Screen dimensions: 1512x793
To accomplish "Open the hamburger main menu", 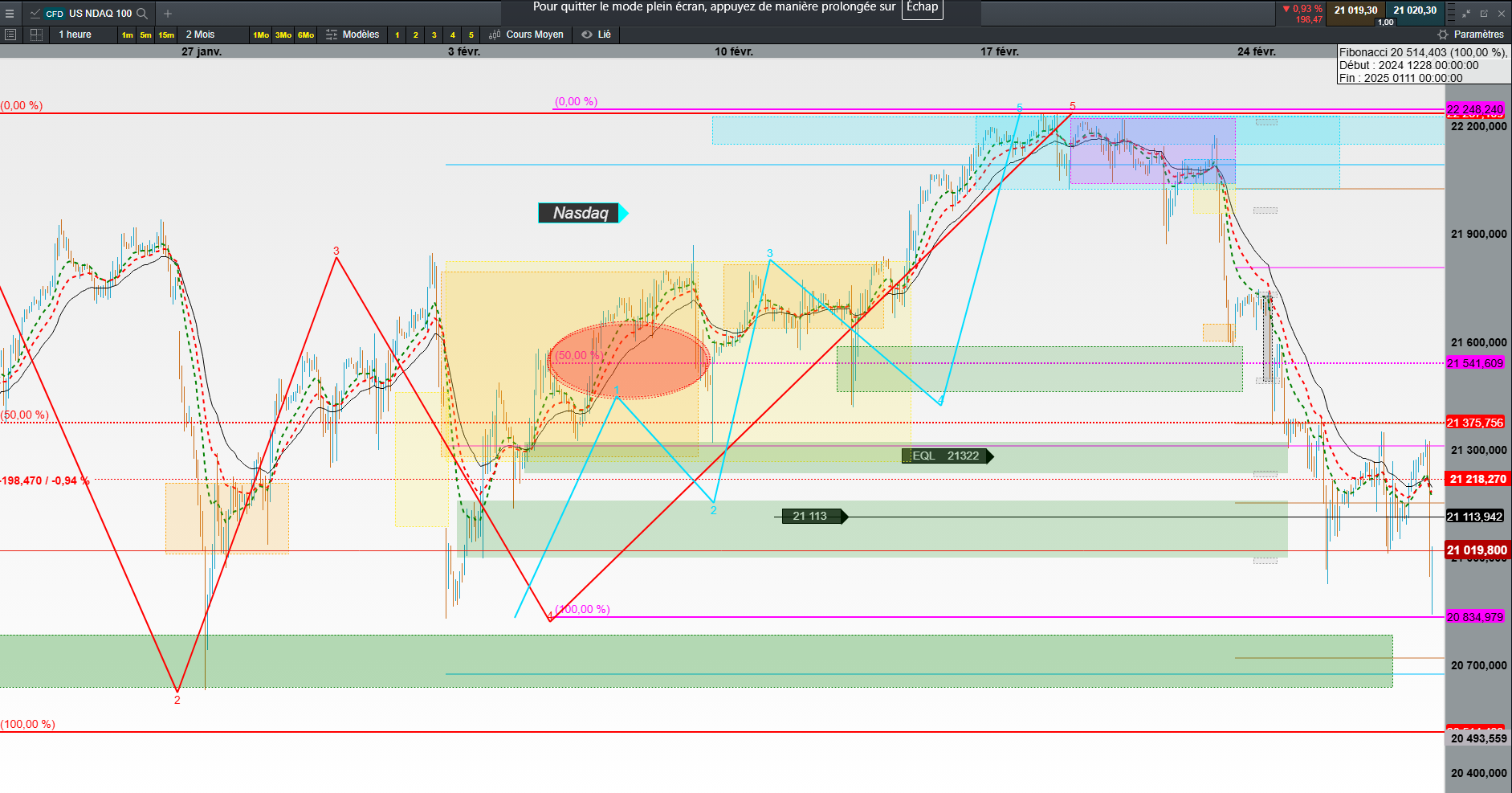I will pyautogui.click(x=10, y=14).
